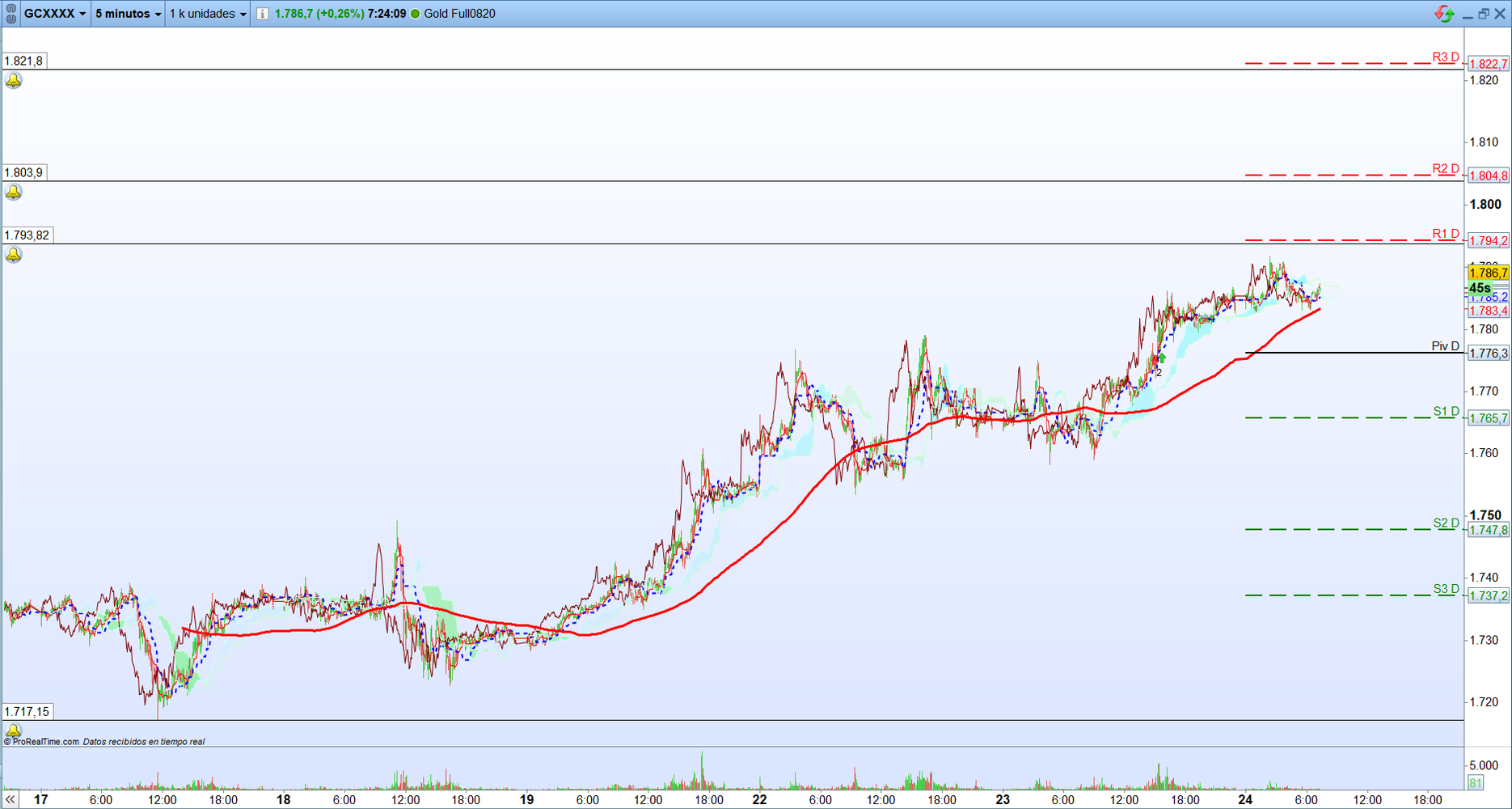Click the date 24 on the time axis
The width and height of the screenshot is (1512, 809).
point(1245,799)
